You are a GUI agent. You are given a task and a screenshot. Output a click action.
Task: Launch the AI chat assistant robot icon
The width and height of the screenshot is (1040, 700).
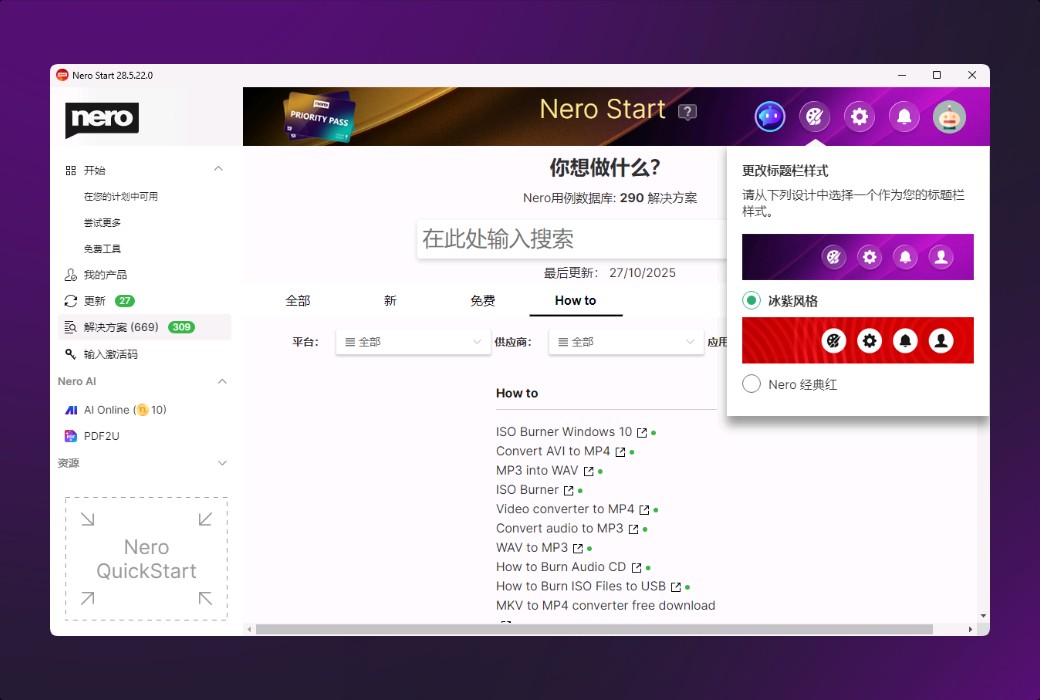tap(769, 117)
